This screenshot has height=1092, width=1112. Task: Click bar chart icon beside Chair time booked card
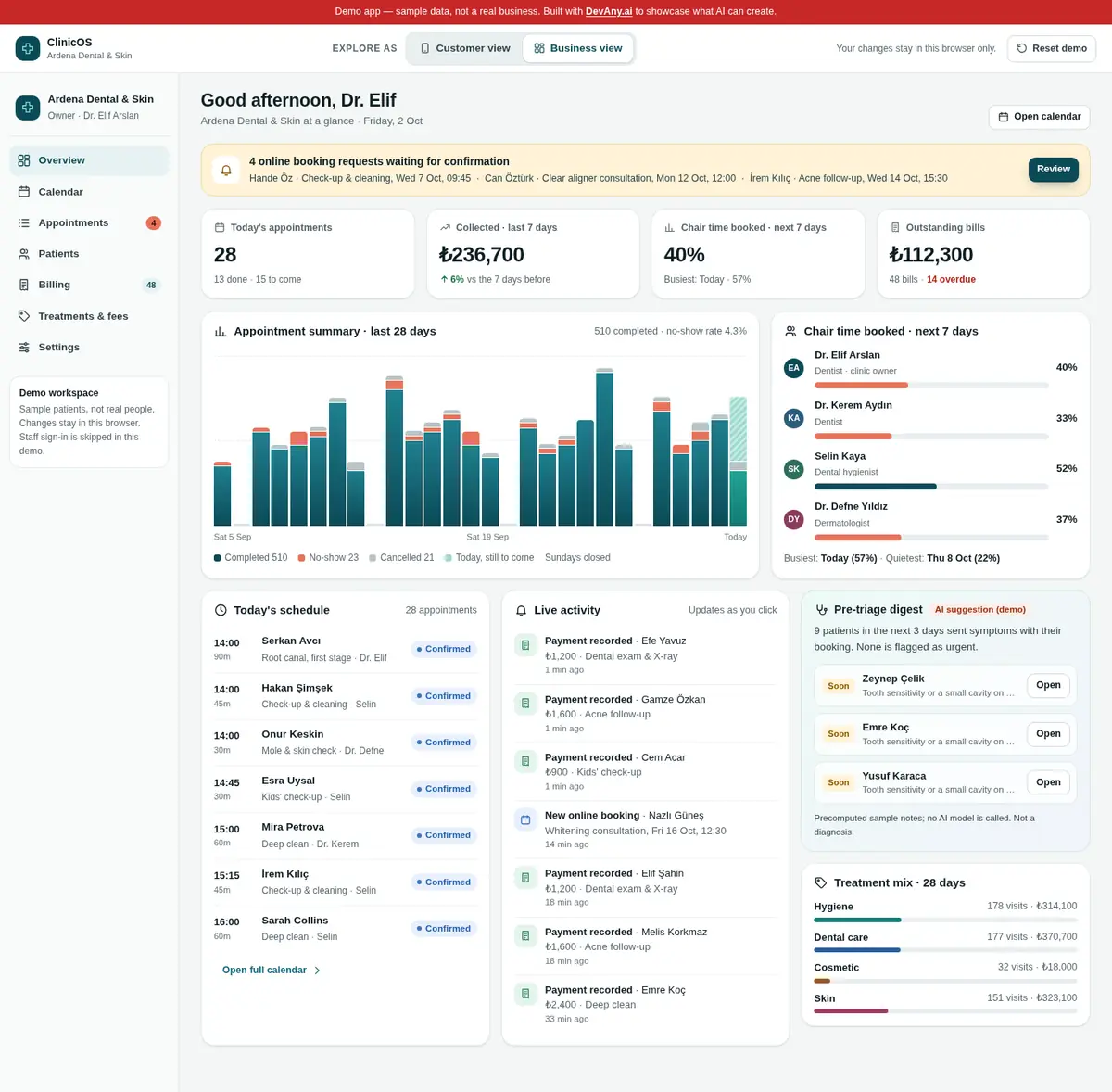tap(670, 227)
